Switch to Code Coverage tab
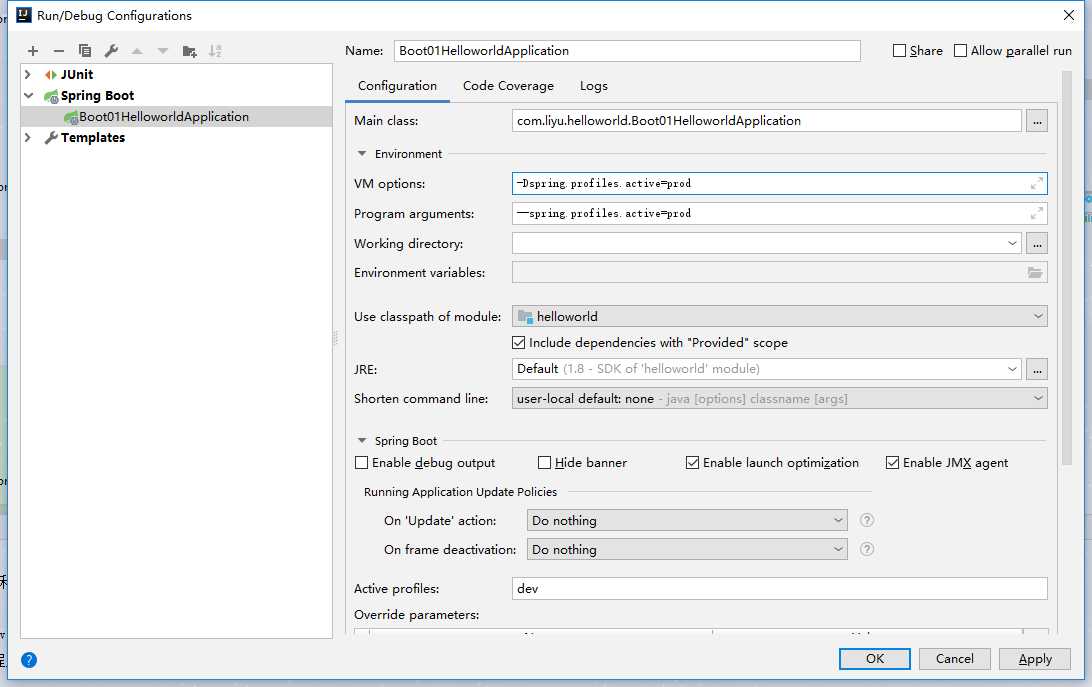Image resolution: width=1092 pixels, height=687 pixels. (x=508, y=86)
